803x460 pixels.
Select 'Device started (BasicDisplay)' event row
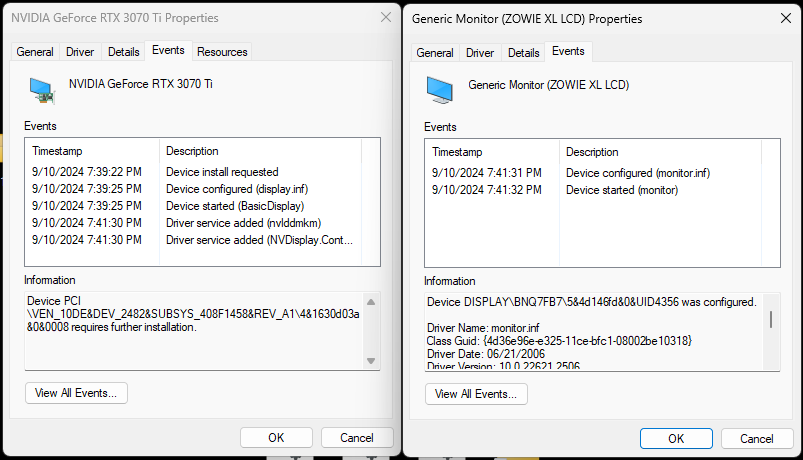click(x=193, y=206)
